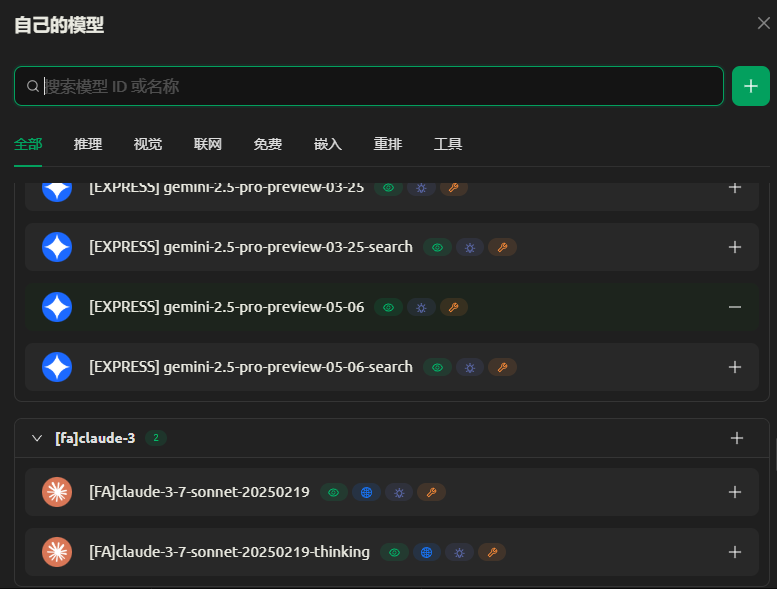This screenshot has height=589, width=777.
Task: Click reasoning badge on claude-3-7-sonnet-20250219
Action: 399,492
